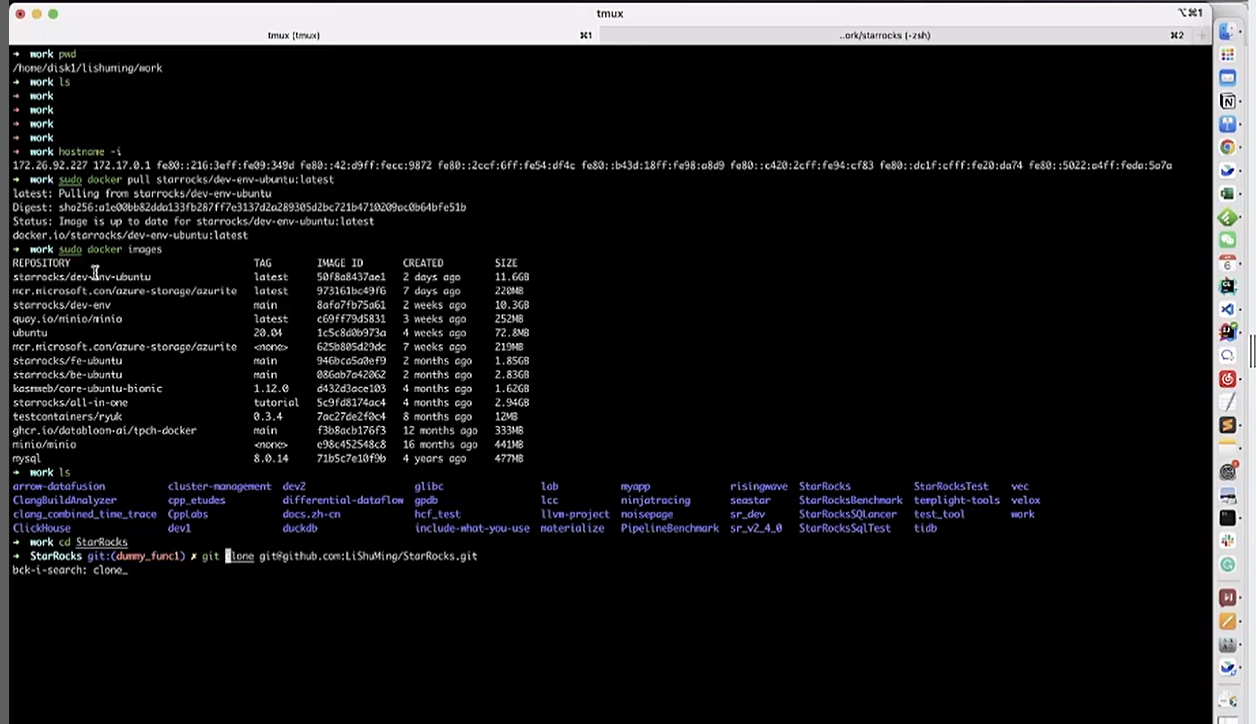
Task: Click the risingwave directory name
Action: (759, 486)
